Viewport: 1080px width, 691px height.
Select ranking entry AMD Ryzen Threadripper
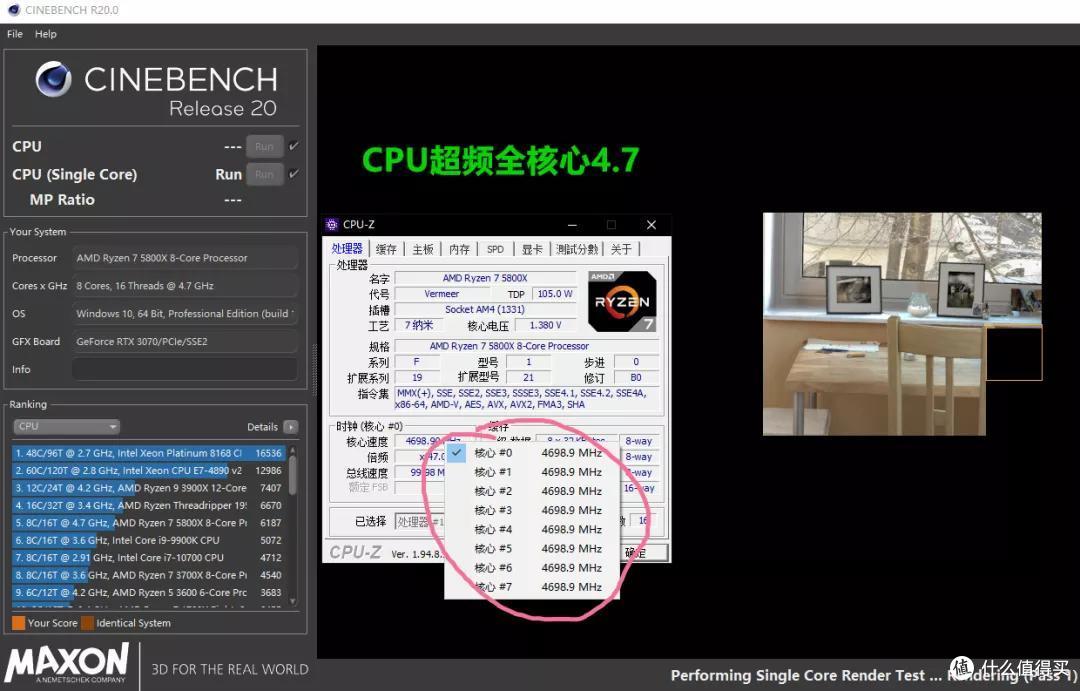pyautogui.click(x=149, y=505)
